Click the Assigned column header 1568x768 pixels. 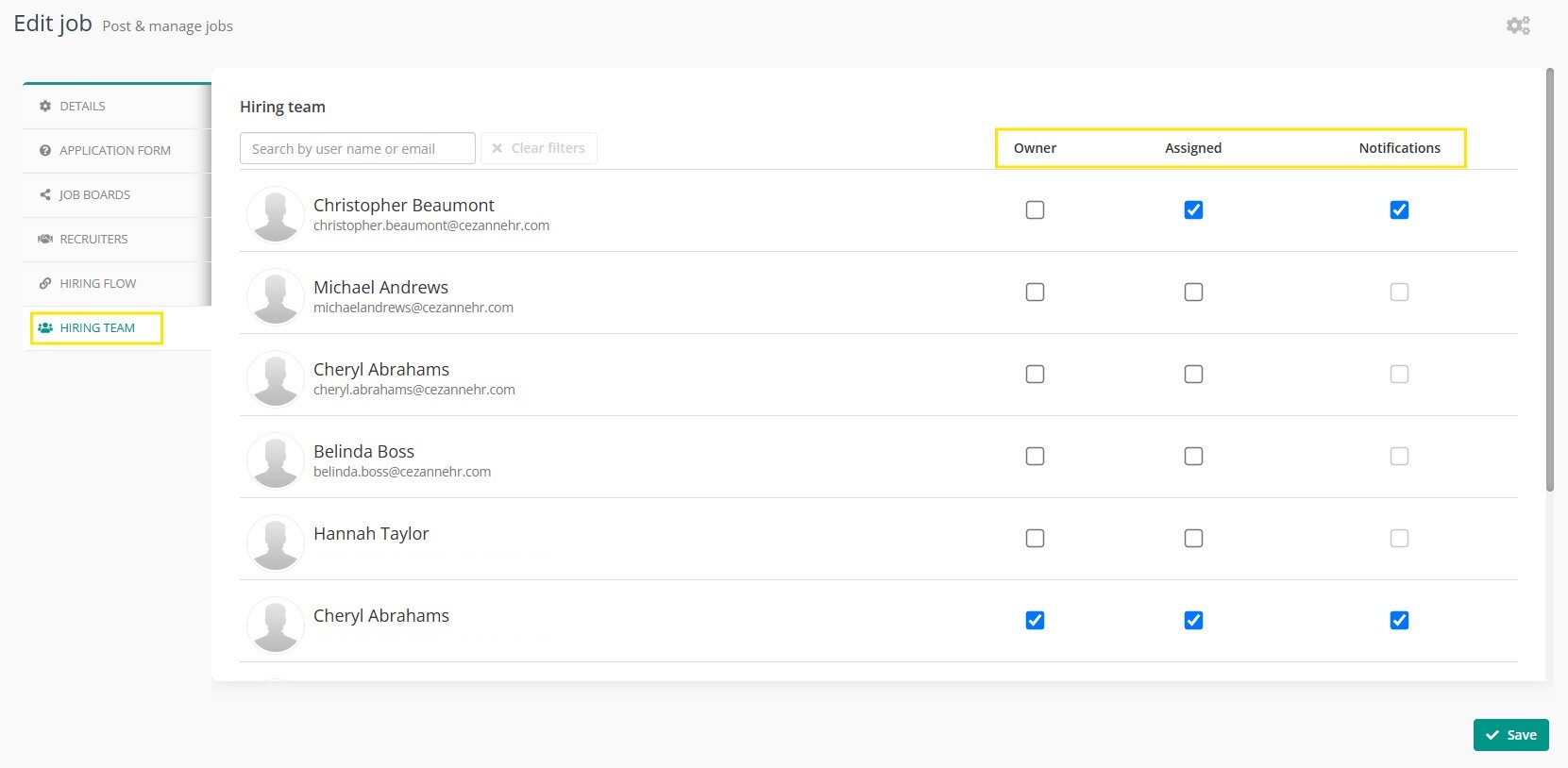point(1193,148)
